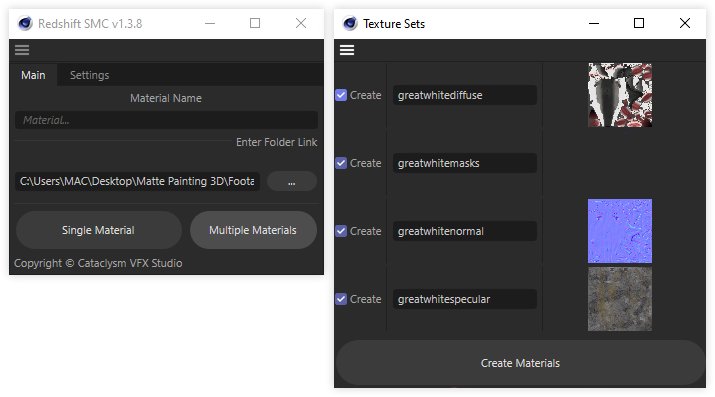Select the greatwhitespecular gray texture thumbnail

(x=620, y=299)
